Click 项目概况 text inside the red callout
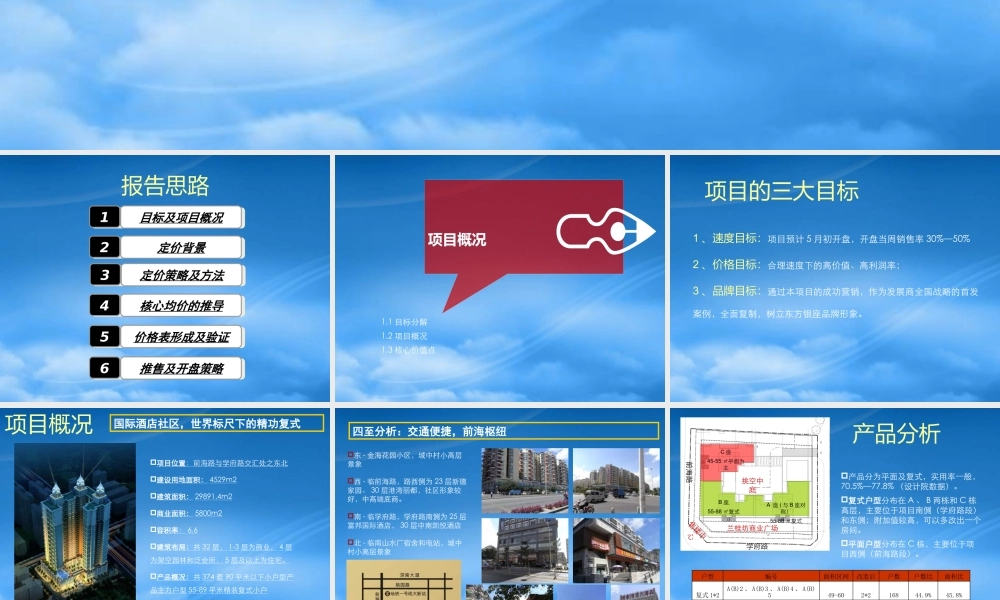 (457, 240)
